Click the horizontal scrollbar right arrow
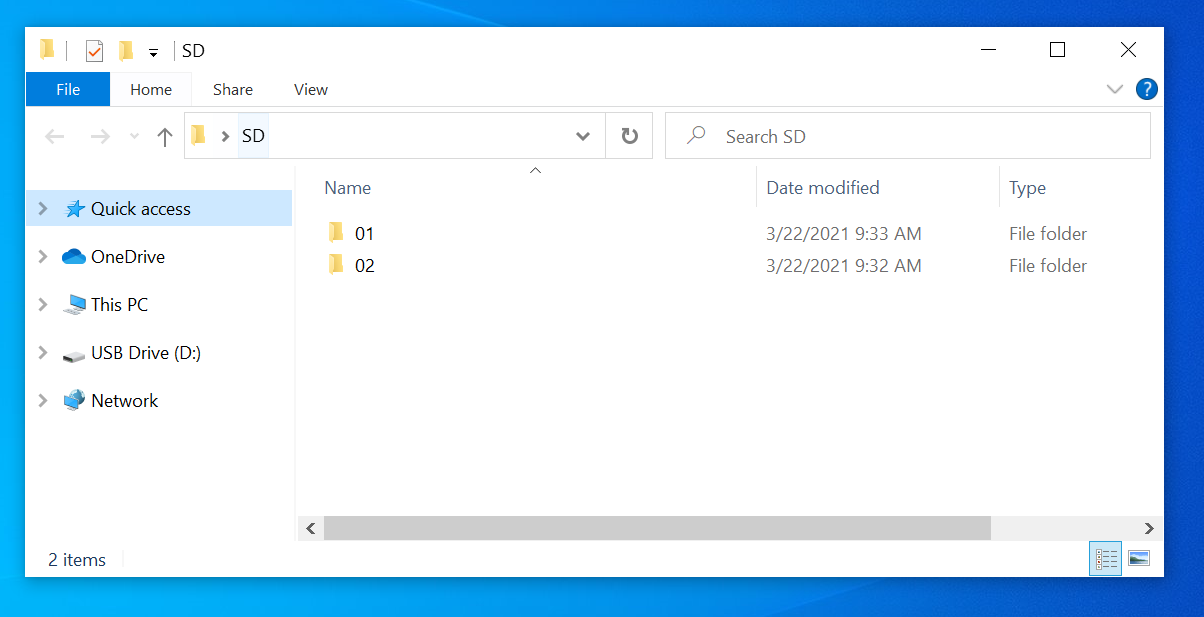The image size is (1204, 617). tap(1150, 528)
